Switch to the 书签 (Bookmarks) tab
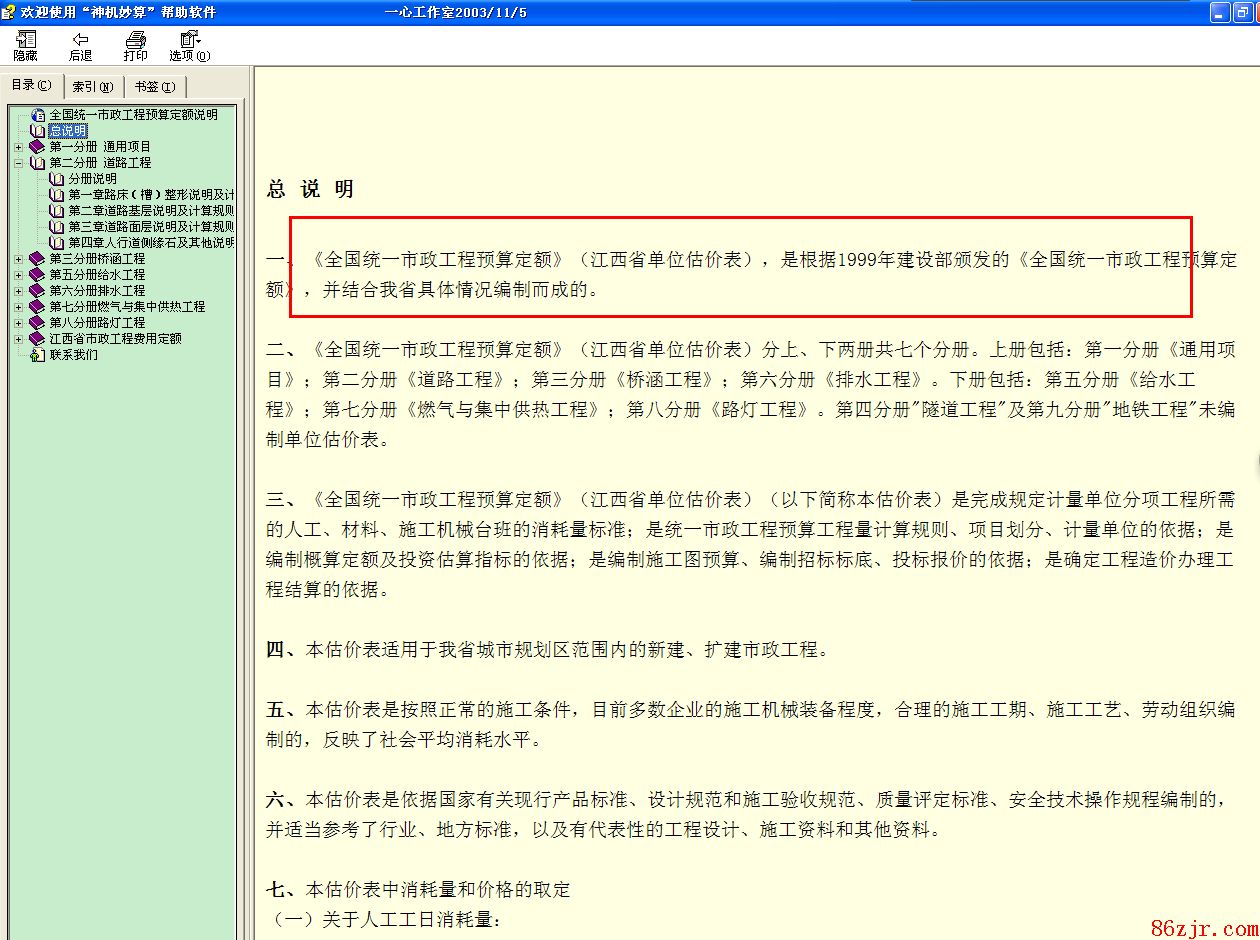The height and width of the screenshot is (940, 1260). [x=155, y=86]
